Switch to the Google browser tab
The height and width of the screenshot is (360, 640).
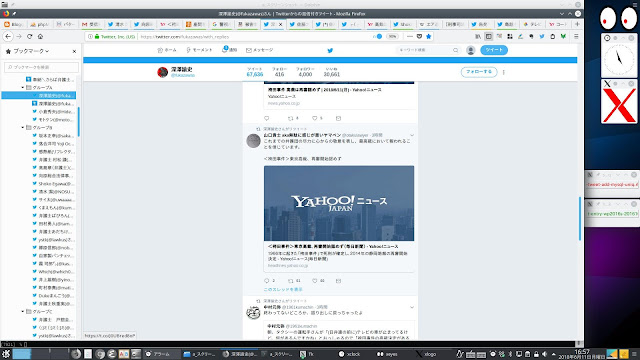(222, 24)
